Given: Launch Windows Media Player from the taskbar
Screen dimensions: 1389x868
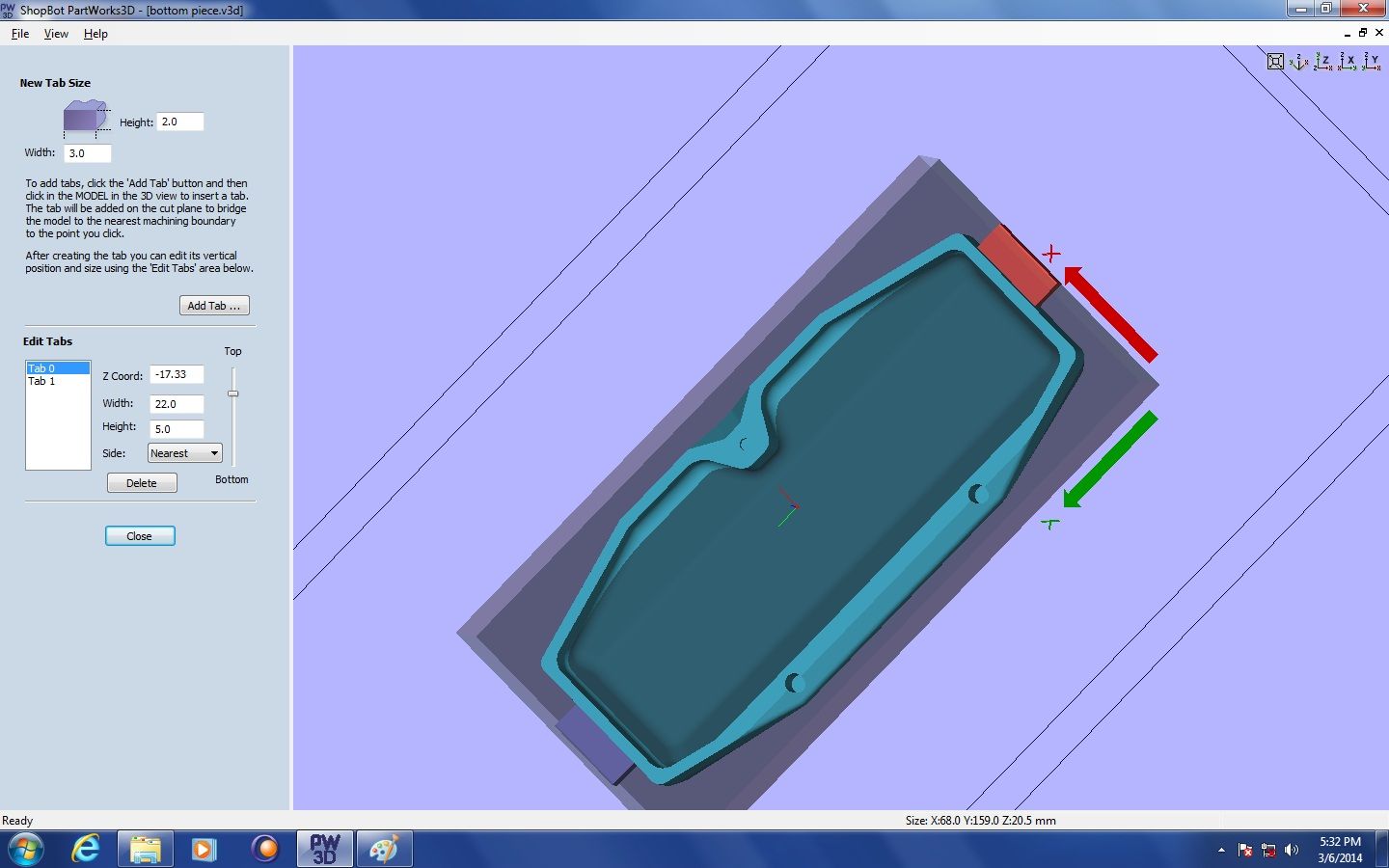Looking at the screenshot, I should point(204,850).
